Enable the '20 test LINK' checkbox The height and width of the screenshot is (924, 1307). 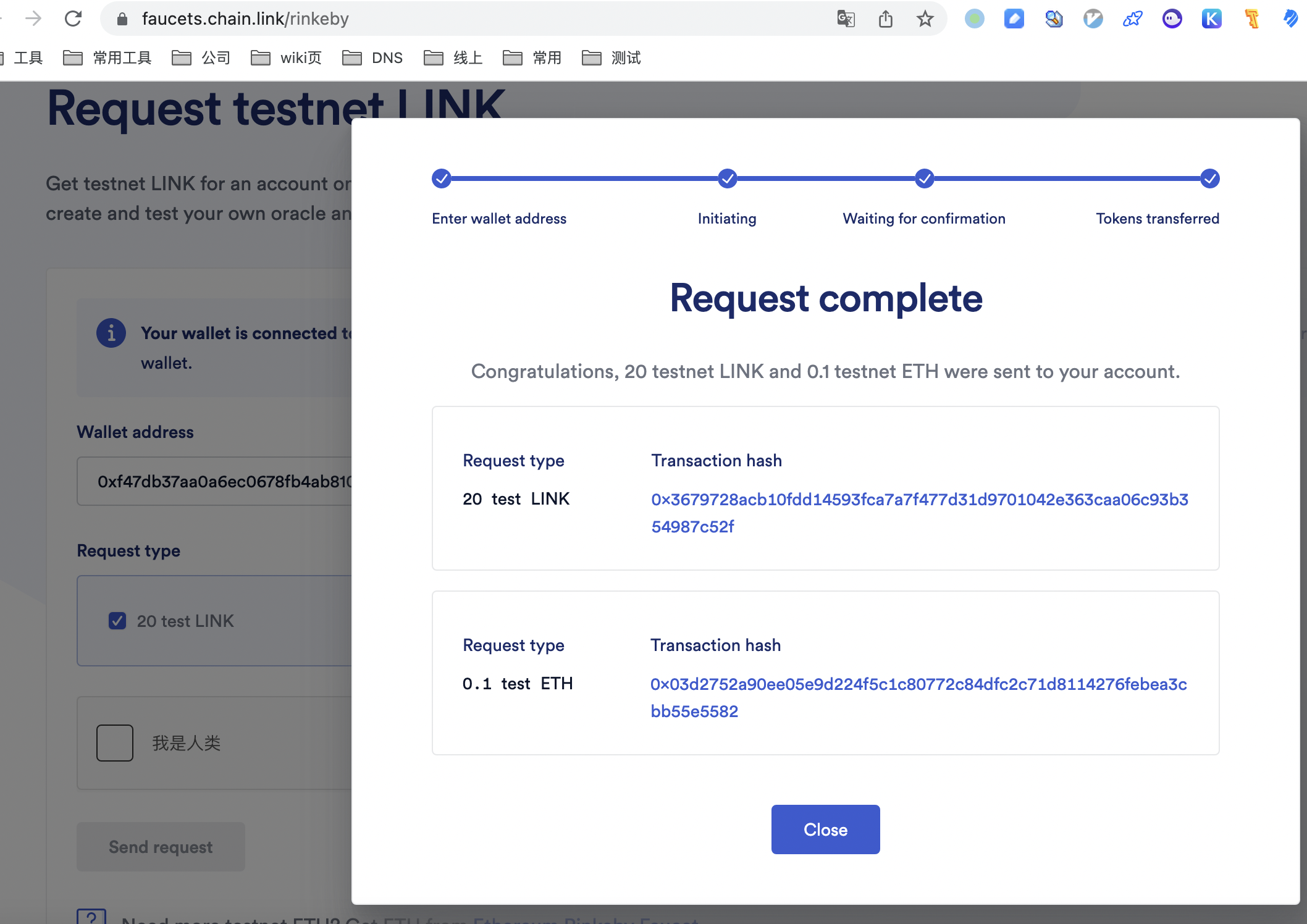coord(118,619)
